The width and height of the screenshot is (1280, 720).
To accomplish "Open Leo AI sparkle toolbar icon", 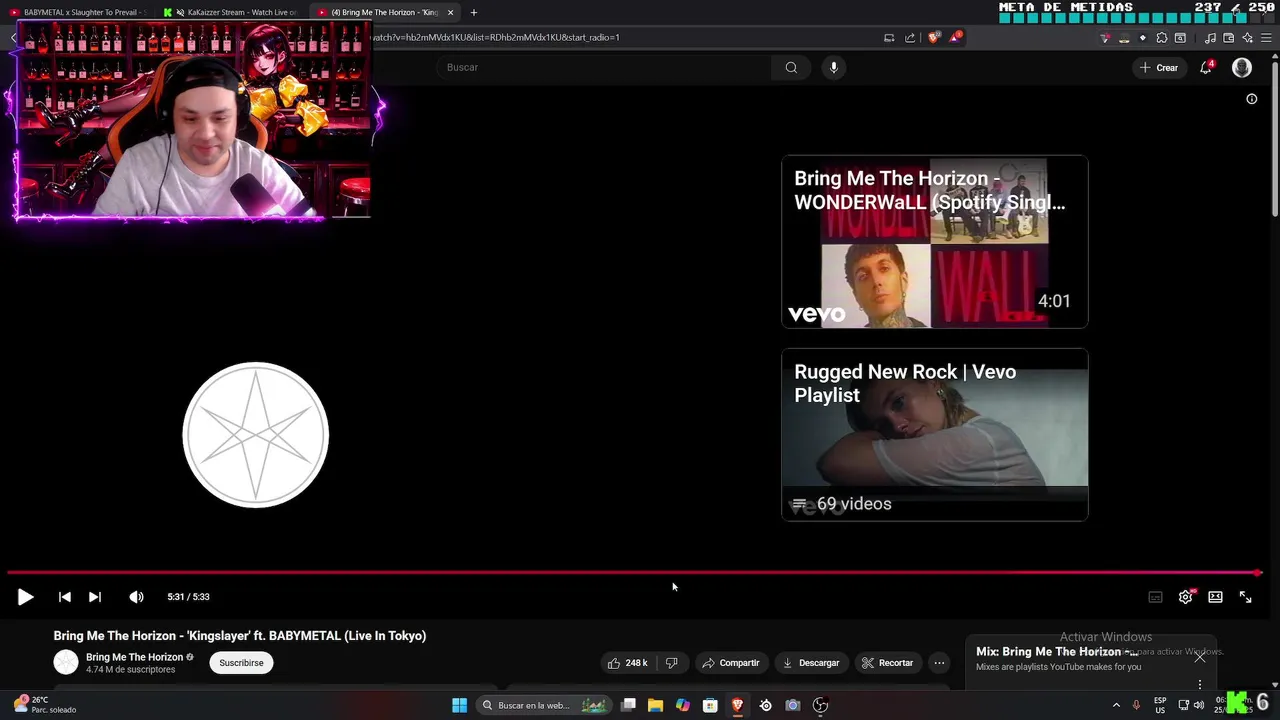I will click(x=1247, y=38).
